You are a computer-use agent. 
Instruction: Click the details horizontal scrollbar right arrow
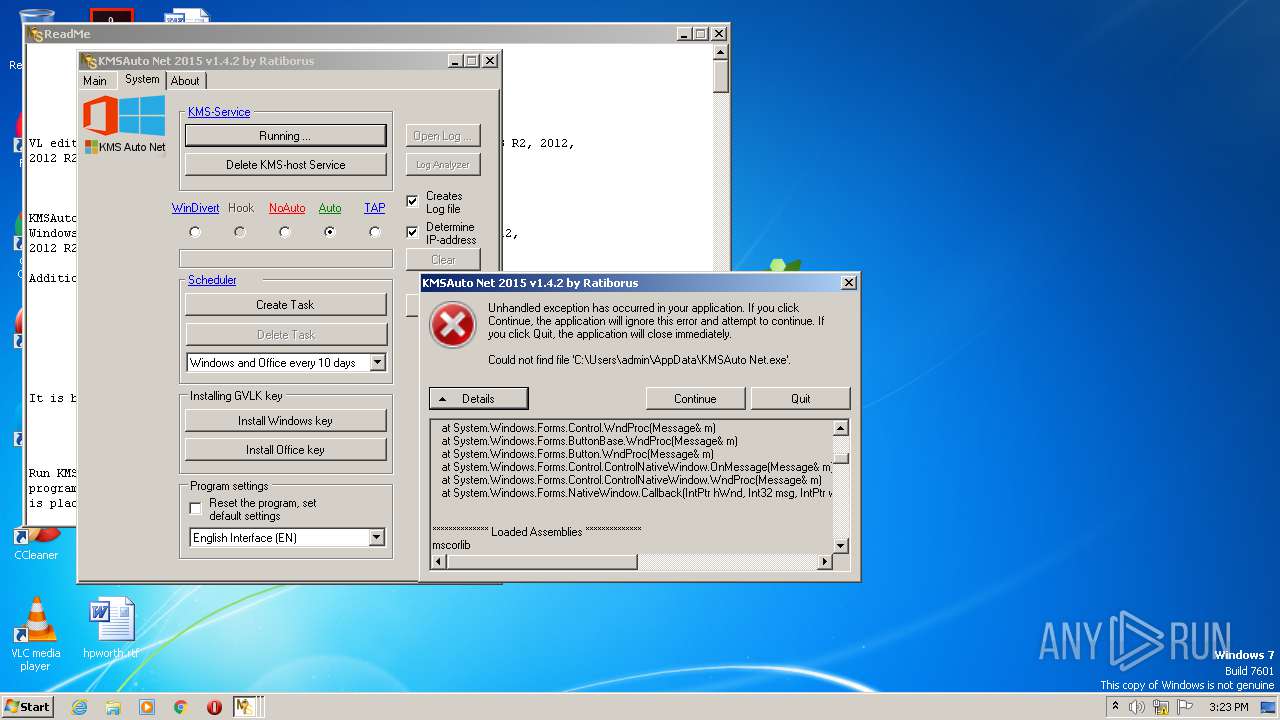pyautogui.click(x=825, y=562)
